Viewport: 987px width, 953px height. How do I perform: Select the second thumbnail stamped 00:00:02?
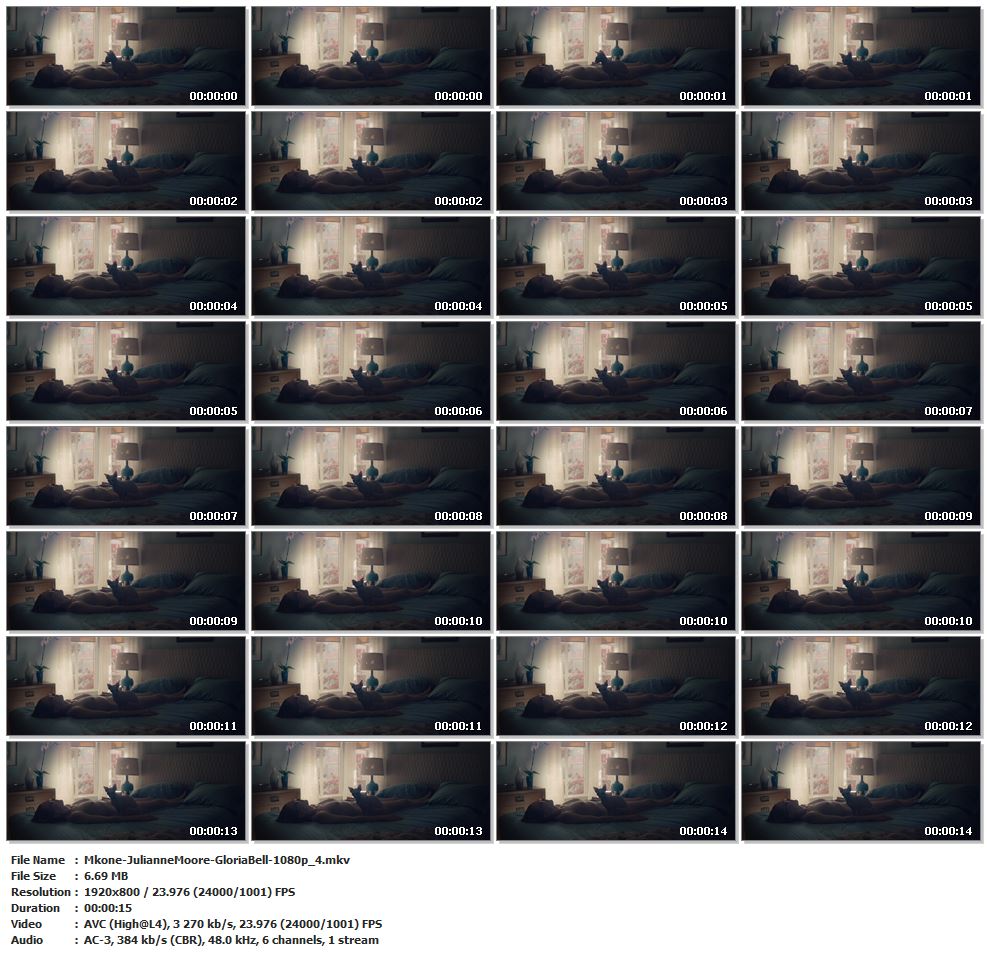pyautogui.click(x=371, y=161)
